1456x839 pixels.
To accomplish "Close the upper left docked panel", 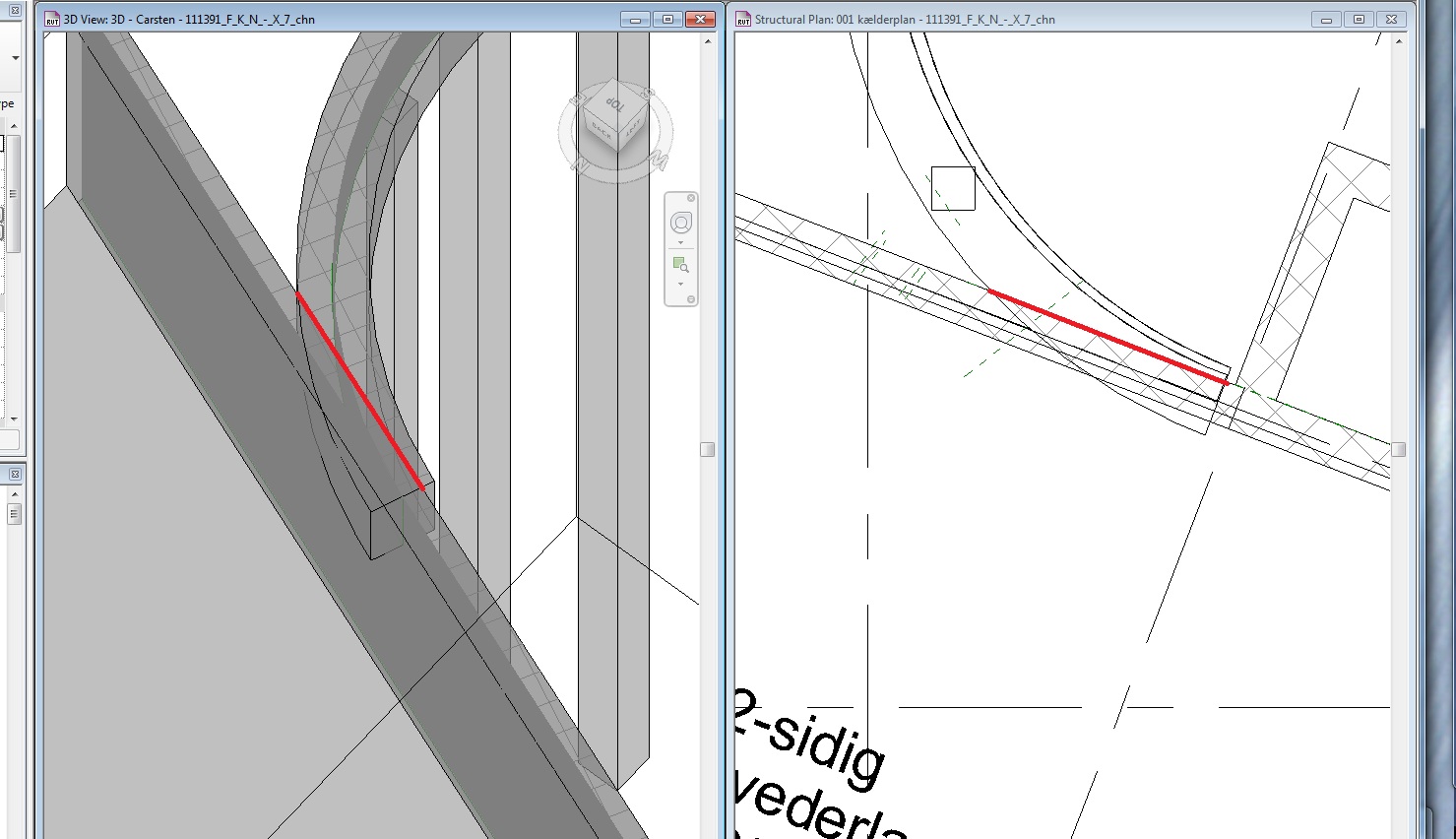I will point(15,11).
